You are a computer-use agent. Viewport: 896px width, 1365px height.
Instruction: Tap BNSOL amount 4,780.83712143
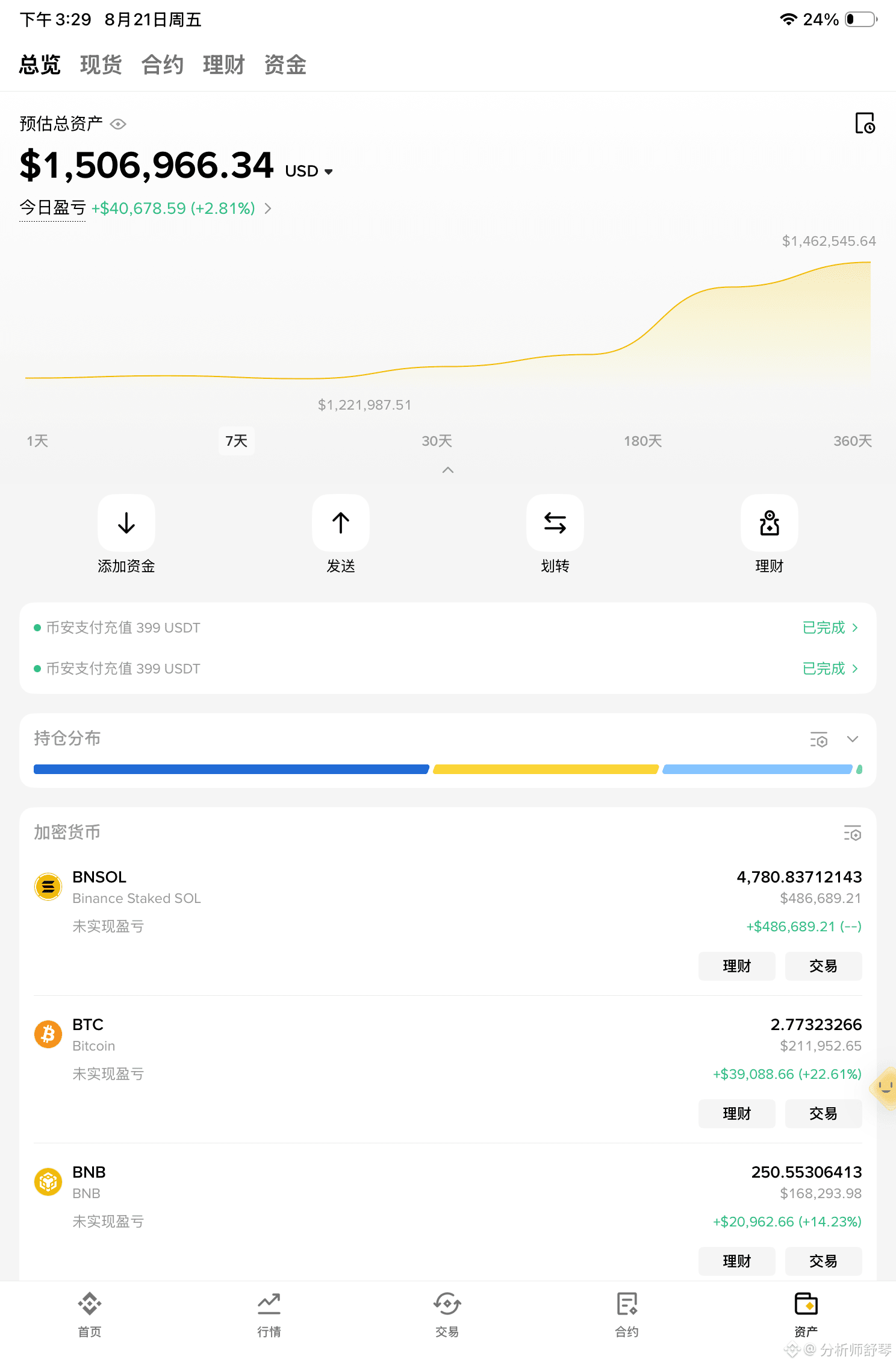799,877
